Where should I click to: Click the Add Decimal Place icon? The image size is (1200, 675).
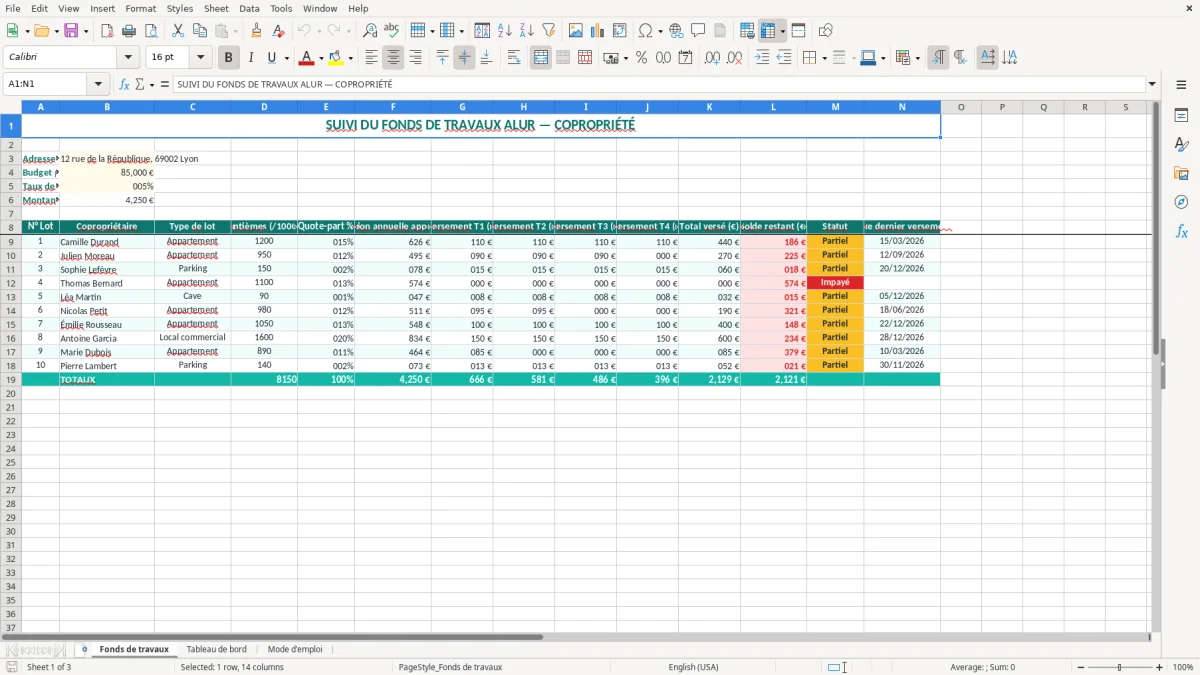tap(713, 58)
